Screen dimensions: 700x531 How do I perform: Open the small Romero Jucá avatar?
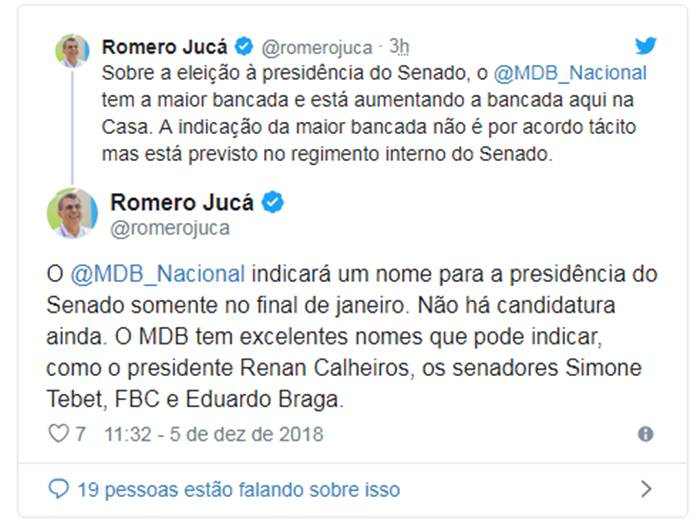click(x=72, y=51)
